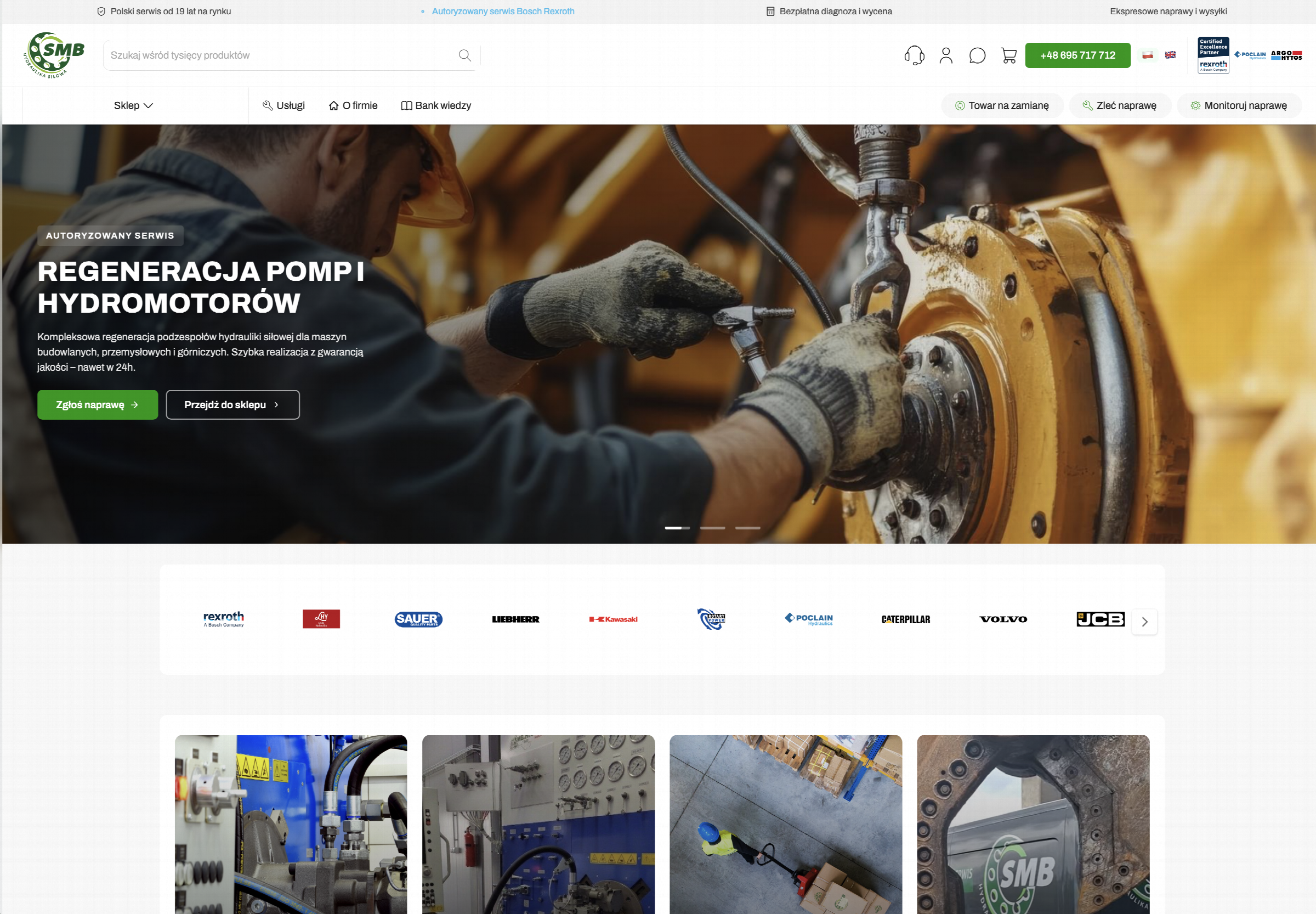Click the Zgłoś naprawę green button
The height and width of the screenshot is (914, 1316).
pos(97,405)
